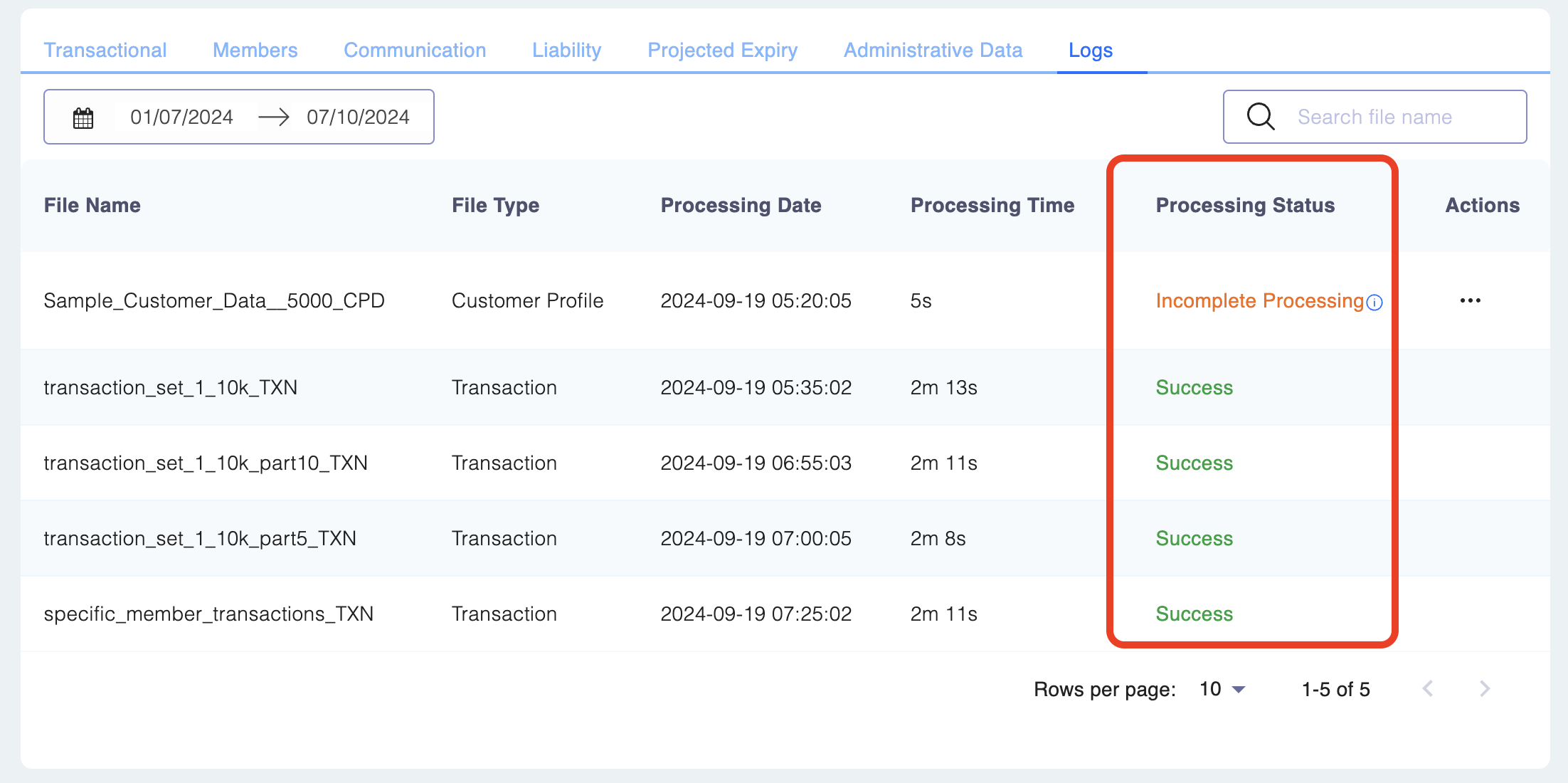Screen dimensions: 1568x783
Task: Open the Liability tab
Action: 566,50
